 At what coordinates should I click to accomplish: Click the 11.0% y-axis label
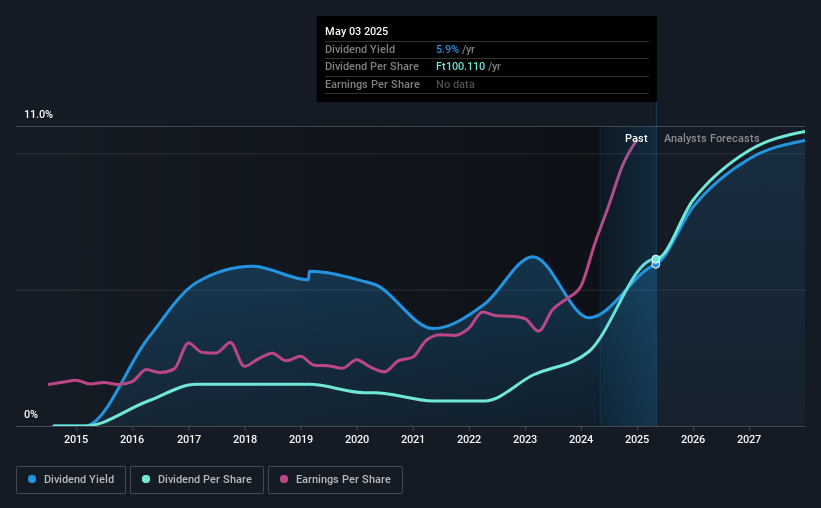coord(39,115)
